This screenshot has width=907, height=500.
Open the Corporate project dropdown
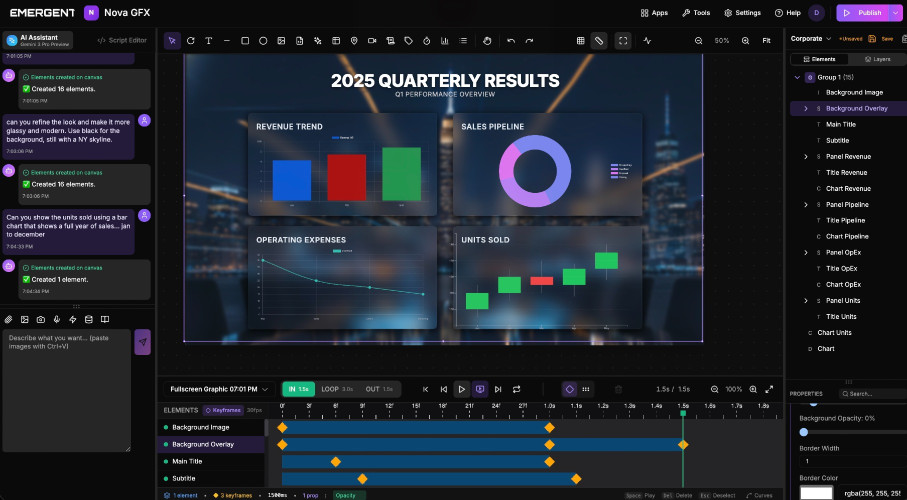pyautogui.click(x=811, y=39)
